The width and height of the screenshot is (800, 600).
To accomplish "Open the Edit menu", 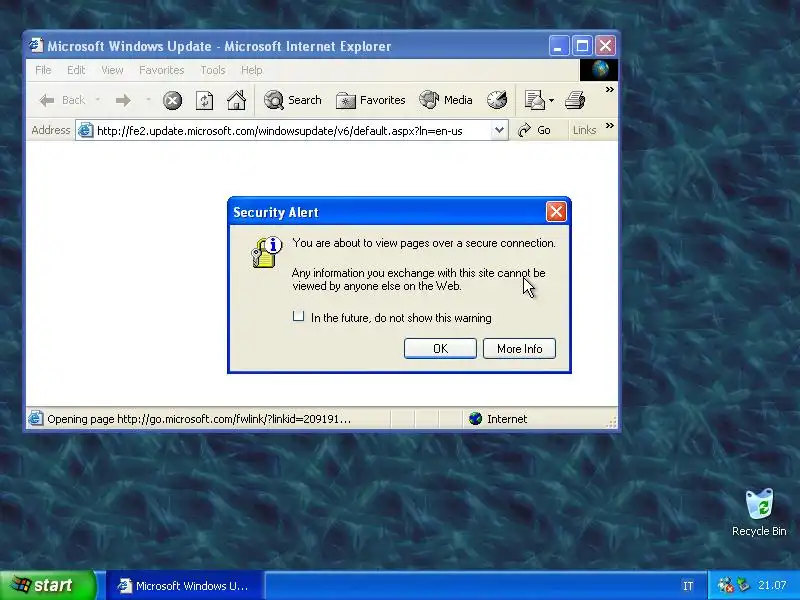I will (76, 70).
